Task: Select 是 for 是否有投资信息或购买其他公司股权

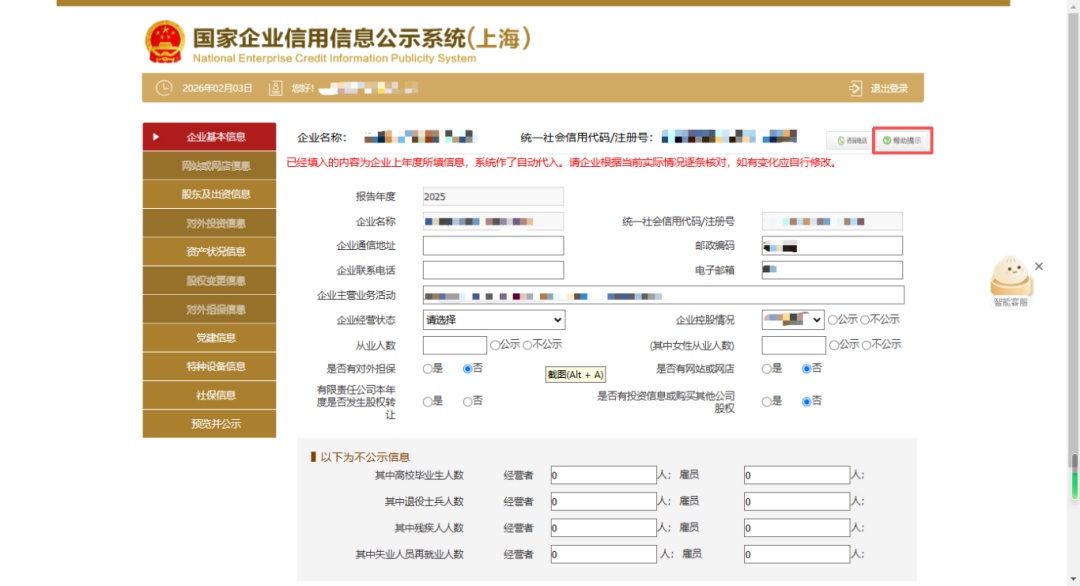Action: [767, 401]
